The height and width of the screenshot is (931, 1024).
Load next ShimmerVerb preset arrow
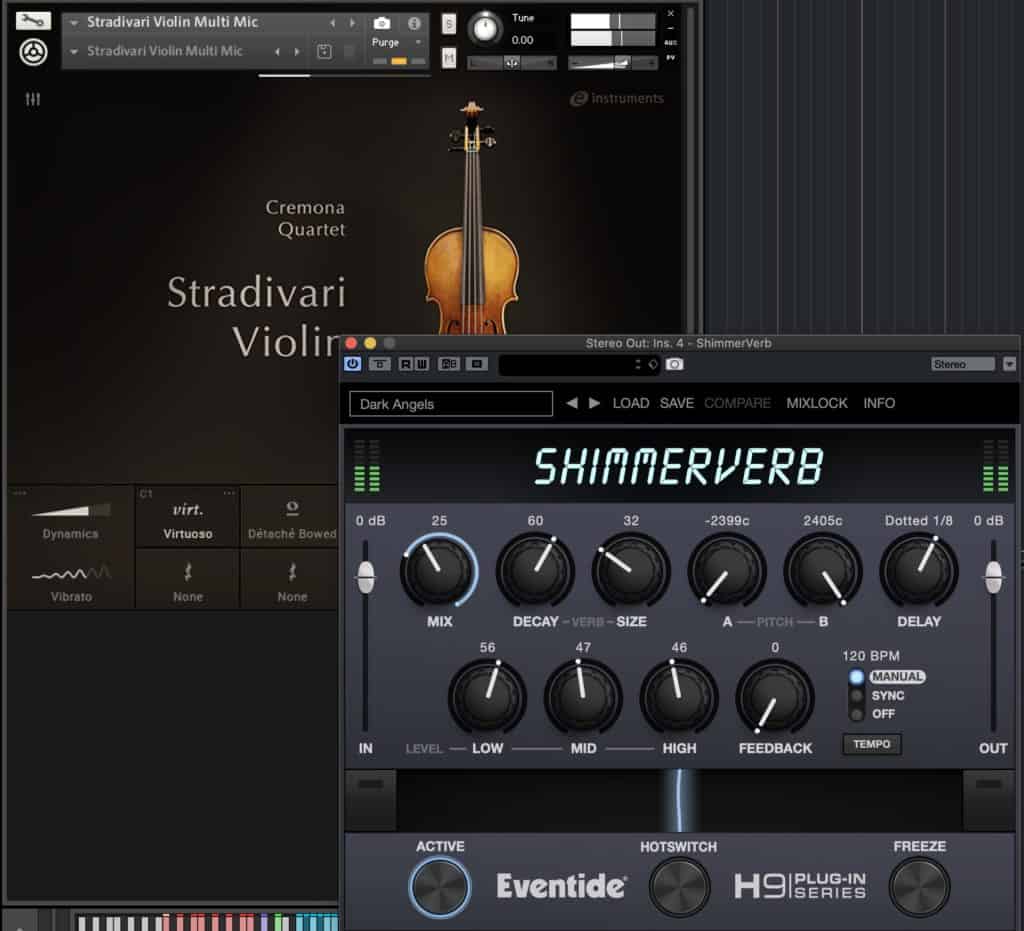[x=594, y=403]
